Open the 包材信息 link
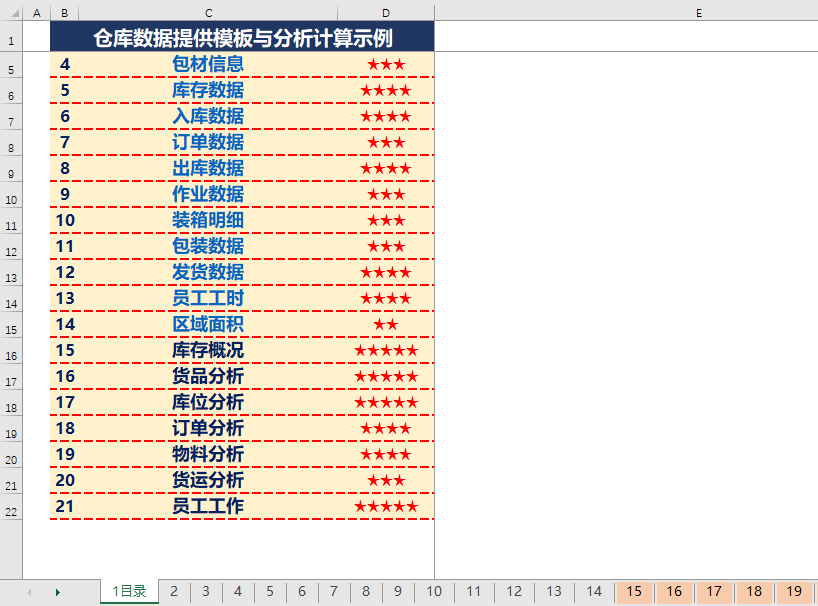The width and height of the screenshot is (818, 606). click(x=208, y=64)
